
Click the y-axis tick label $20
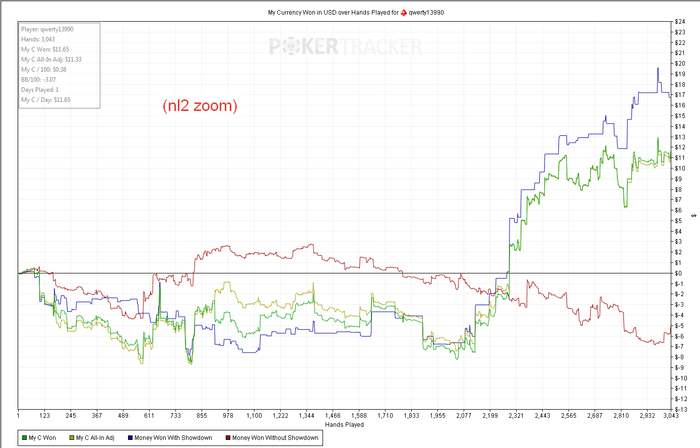coord(680,63)
